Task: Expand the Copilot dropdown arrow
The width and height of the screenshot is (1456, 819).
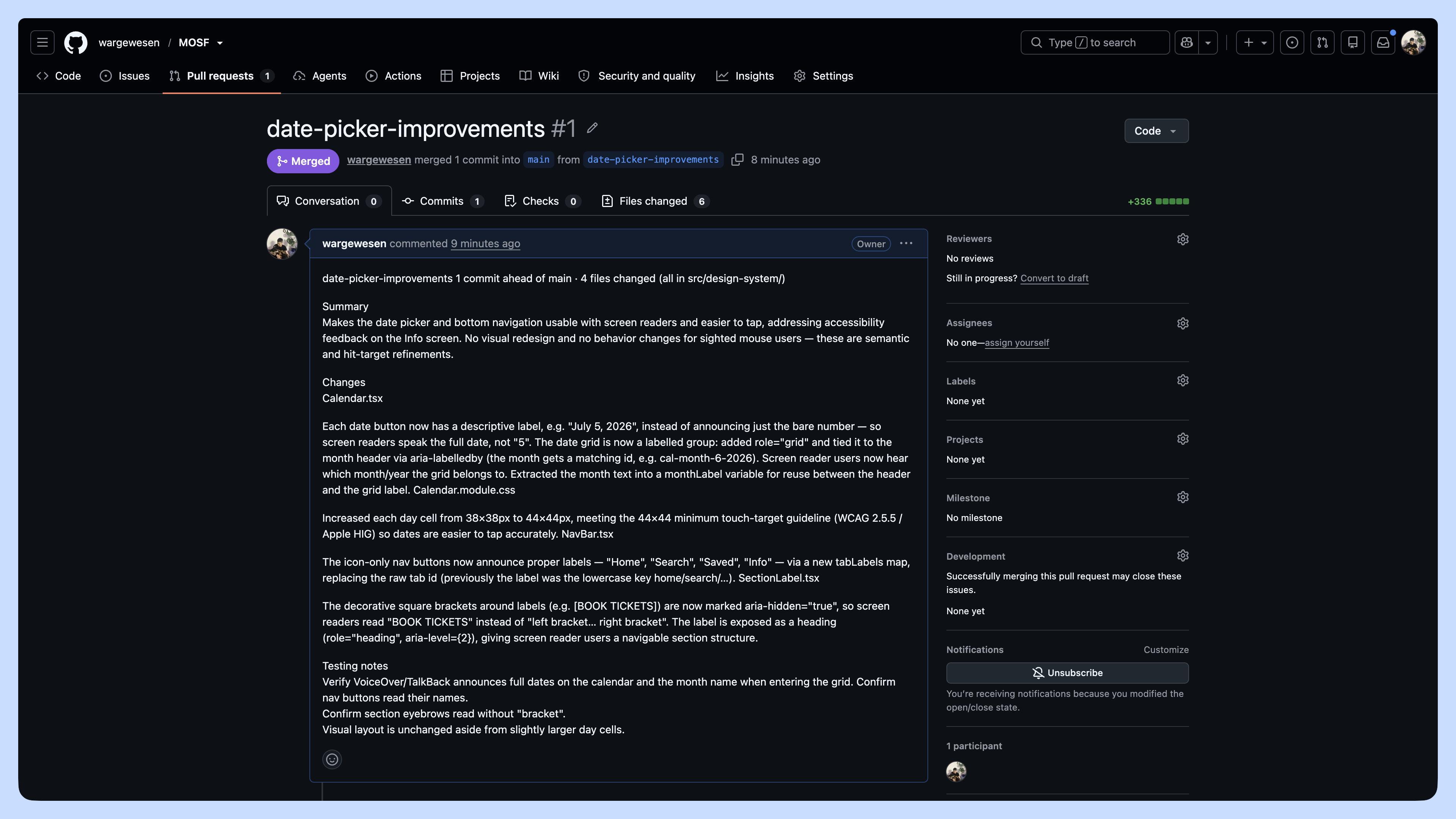Action: click(x=1208, y=42)
